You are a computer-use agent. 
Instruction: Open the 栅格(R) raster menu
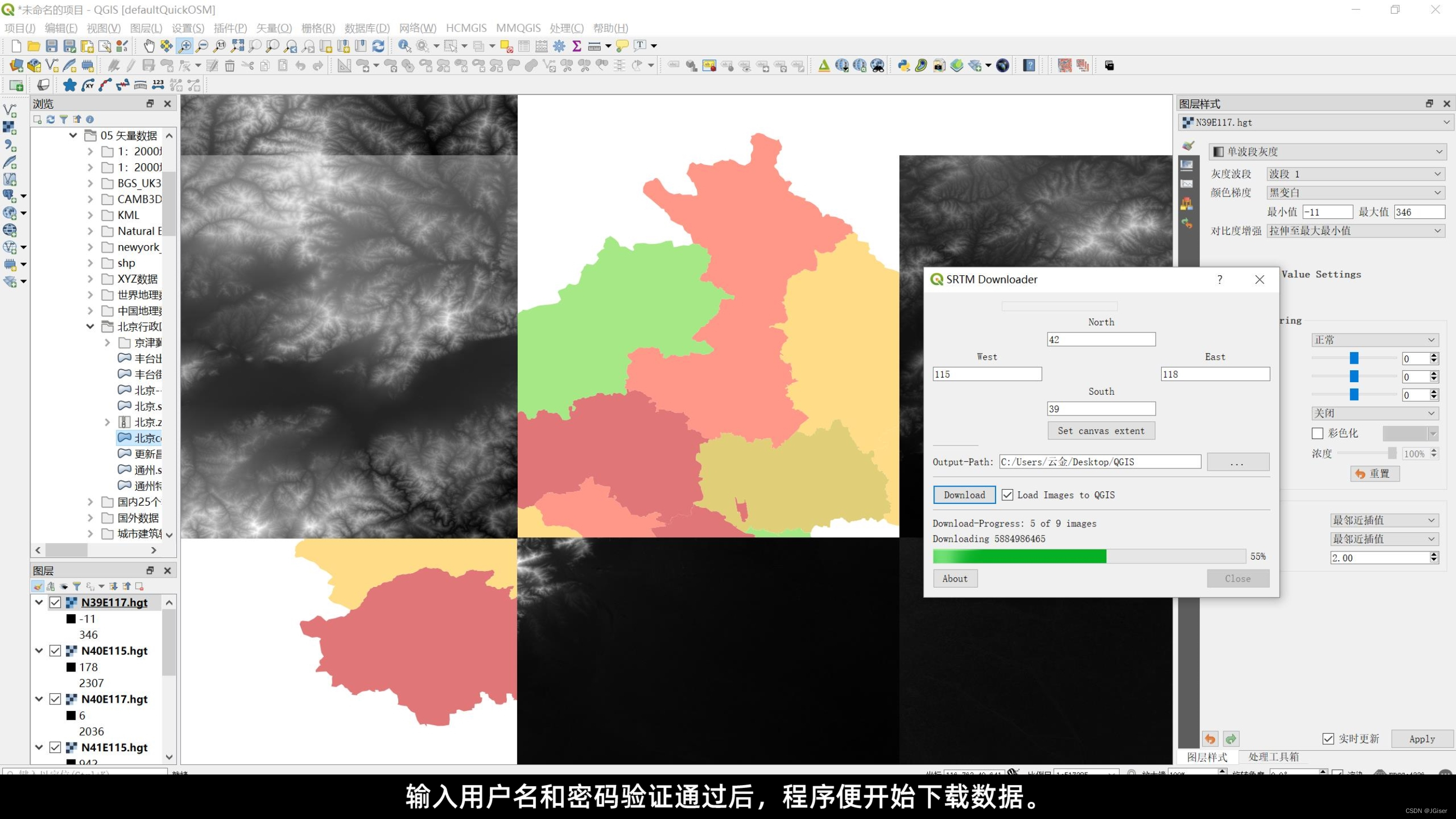(318, 28)
